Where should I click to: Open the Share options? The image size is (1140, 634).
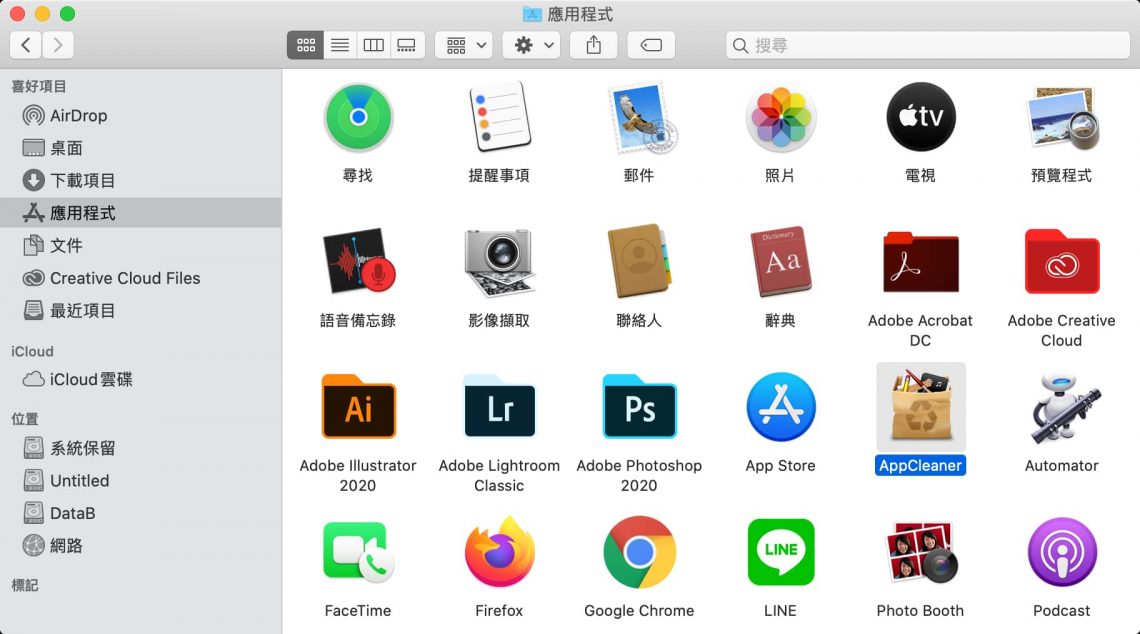pos(593,44)
